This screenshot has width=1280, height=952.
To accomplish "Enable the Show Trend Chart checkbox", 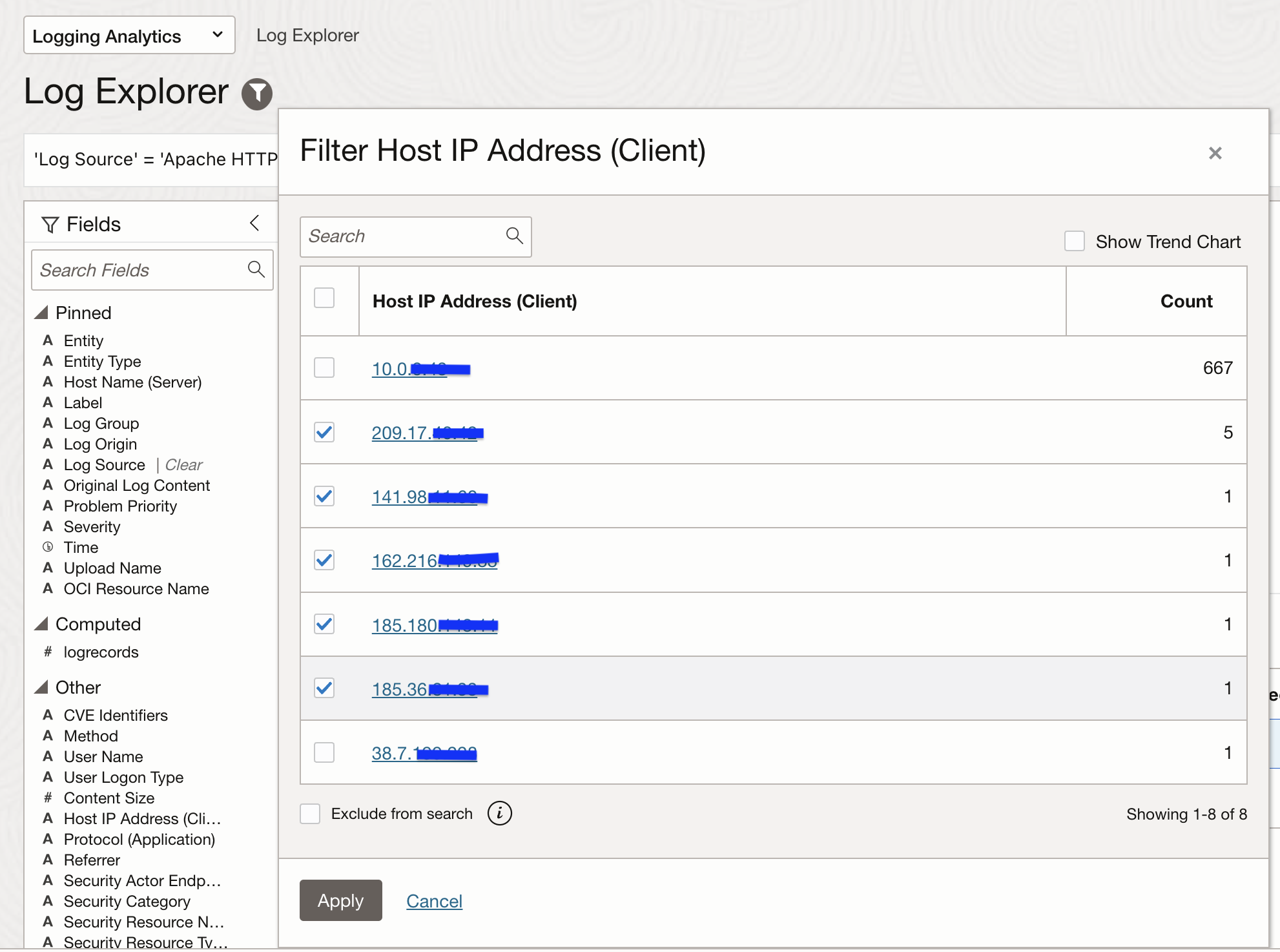I will click(1074, 241).
